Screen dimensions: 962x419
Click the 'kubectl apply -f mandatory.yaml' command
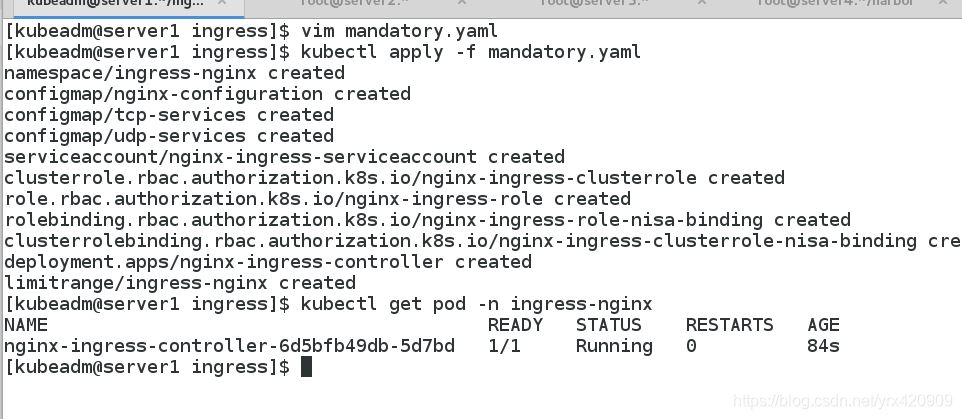pyautogui.click(x=471, y=52)
